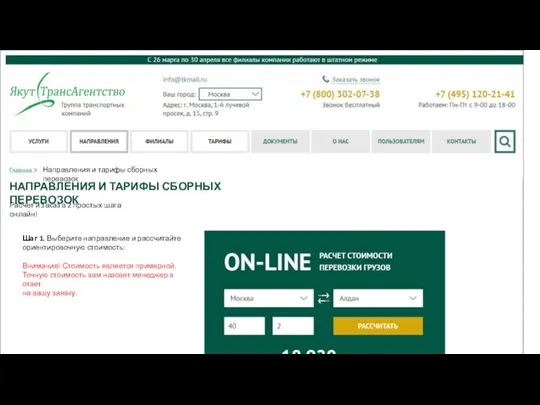Open the site search magnifier icon

505,141
